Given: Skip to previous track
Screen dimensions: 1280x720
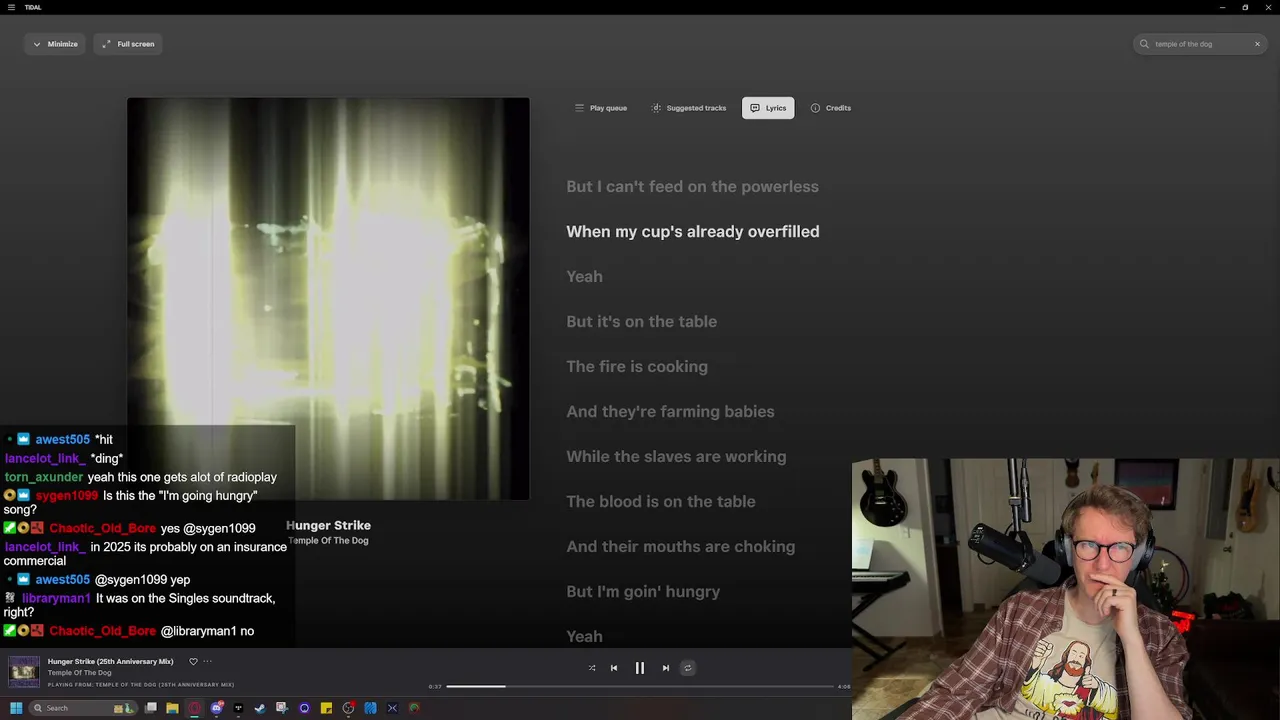Looking at the screenshot, I should pos(614,668).
